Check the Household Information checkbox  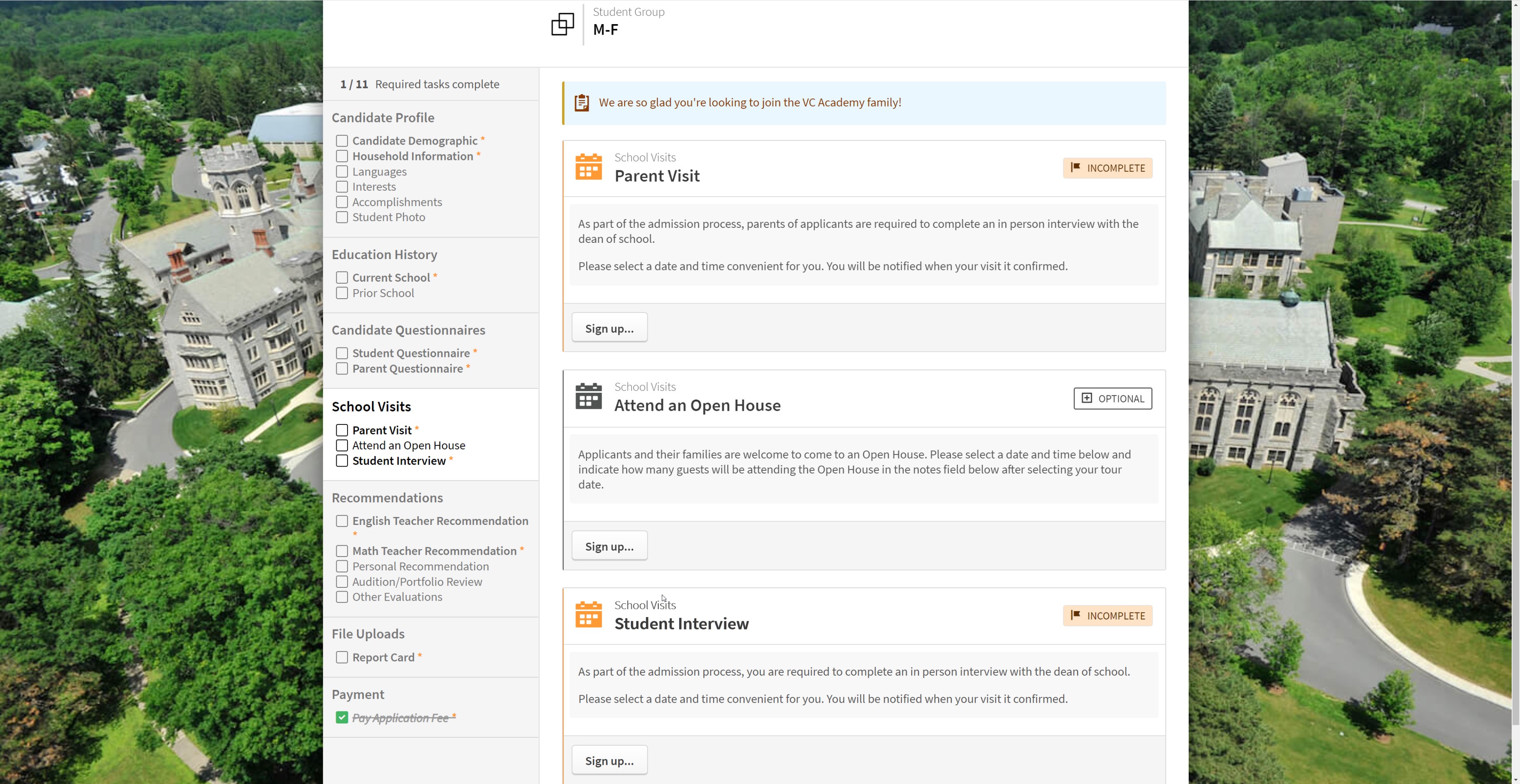tap(342, 156)
